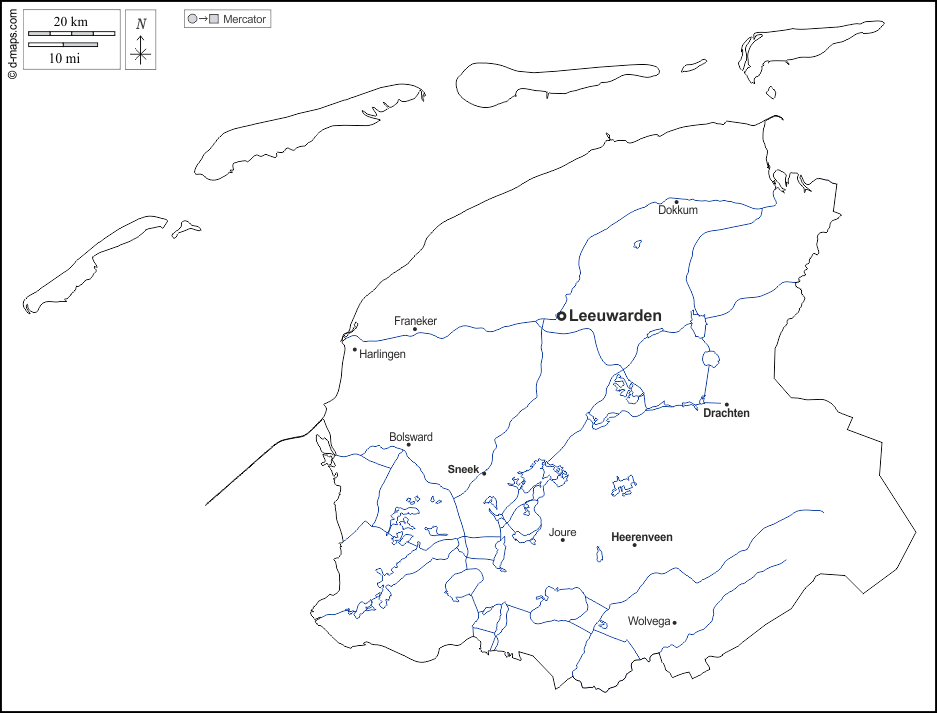Select the Bolsward town label
937x713 pixels.
[411, 437]
